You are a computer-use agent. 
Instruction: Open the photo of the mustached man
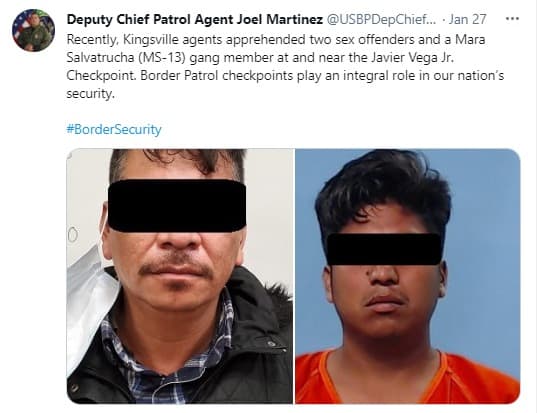tap(180, 276)
